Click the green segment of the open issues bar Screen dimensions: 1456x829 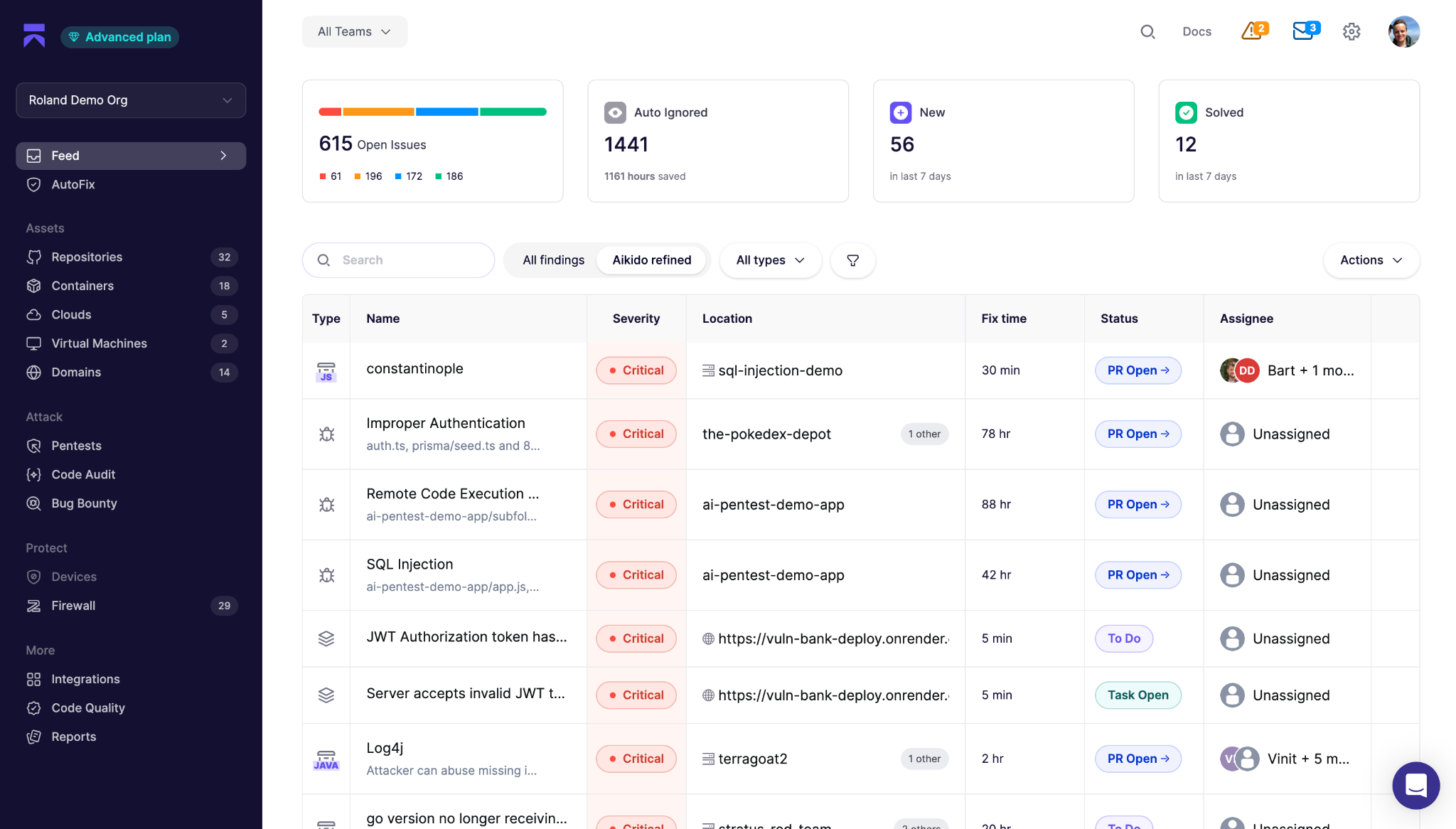[513, 112]
